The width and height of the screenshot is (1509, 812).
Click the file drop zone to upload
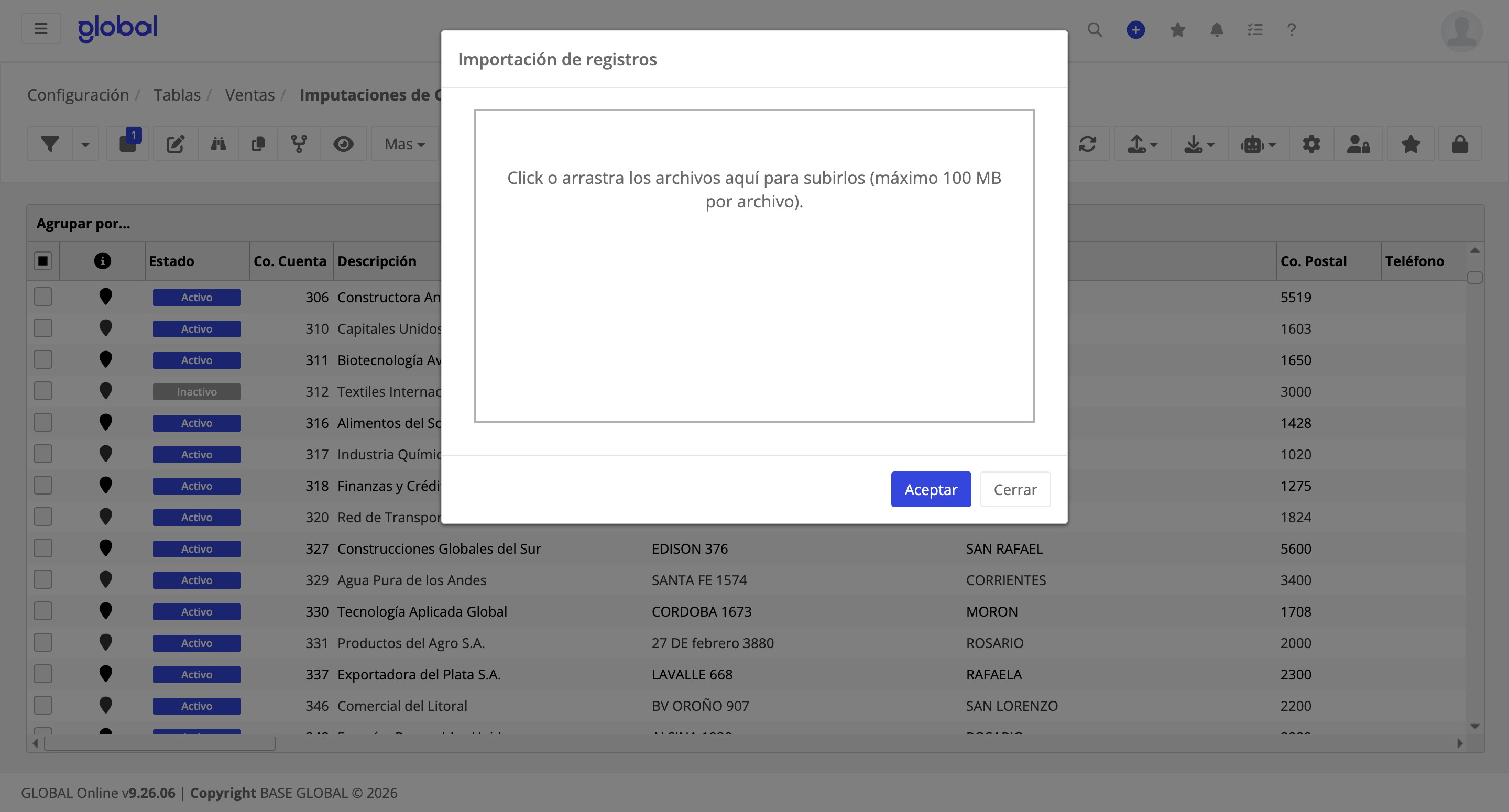pos(754,266)
